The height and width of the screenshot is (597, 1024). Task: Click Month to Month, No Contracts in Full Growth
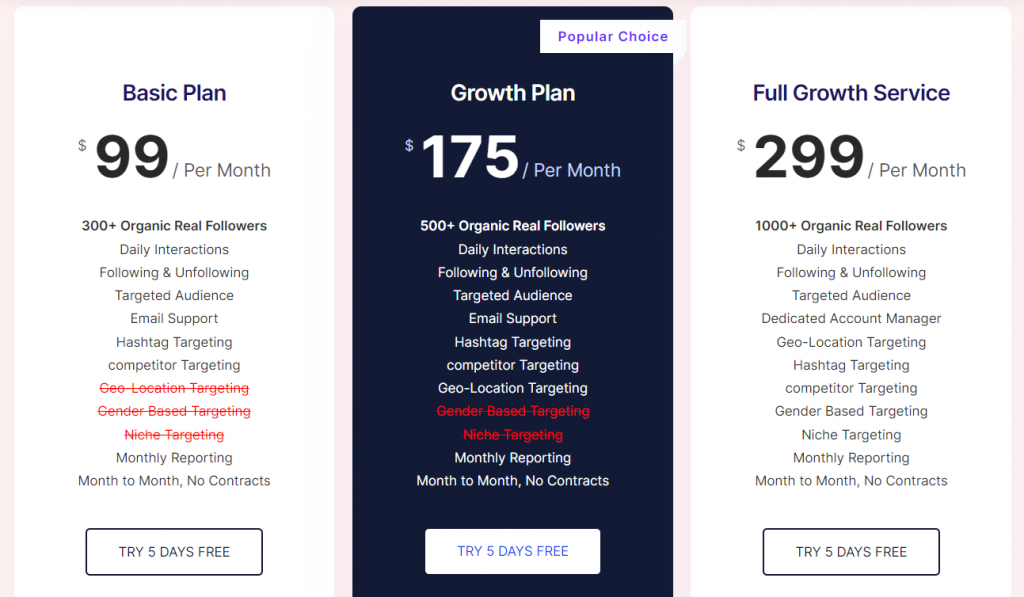851,481
